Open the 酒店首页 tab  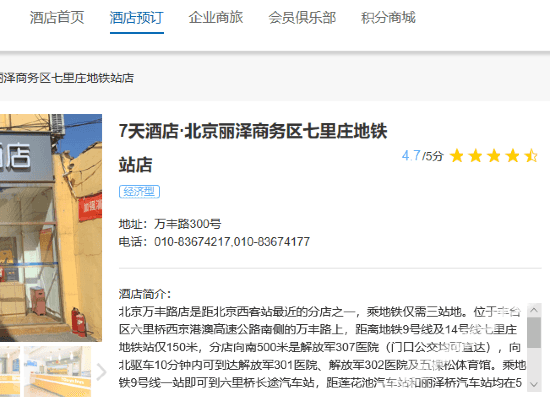pyautogui.click(x=57, y=18)
